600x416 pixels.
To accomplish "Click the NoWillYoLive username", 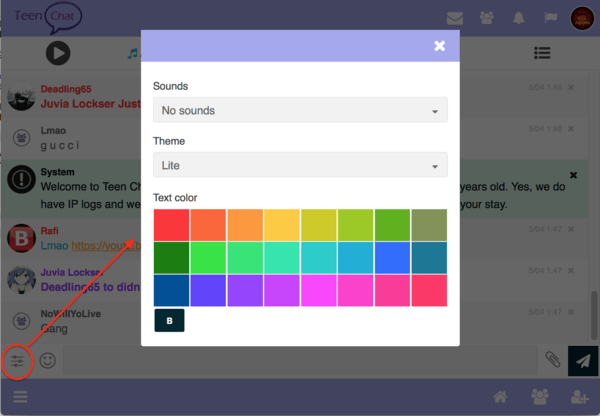I will pos(71,314).
